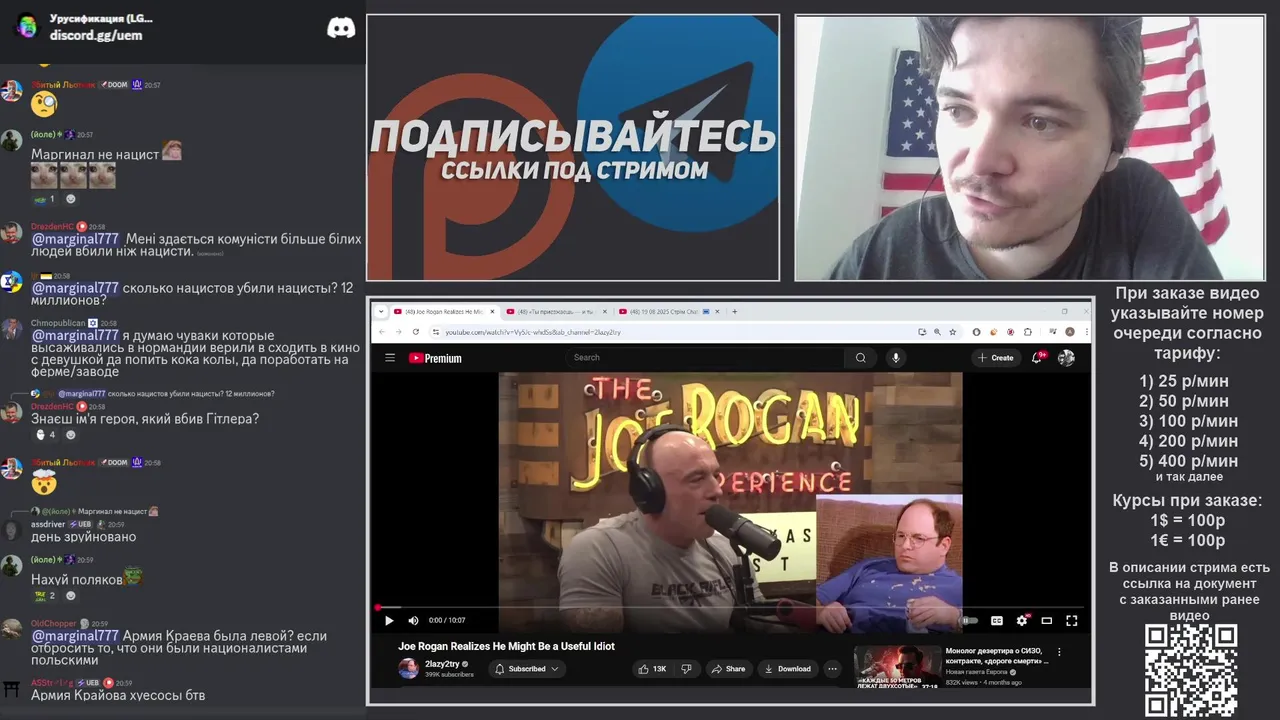Click the Discord logo icon

[341, 28]
